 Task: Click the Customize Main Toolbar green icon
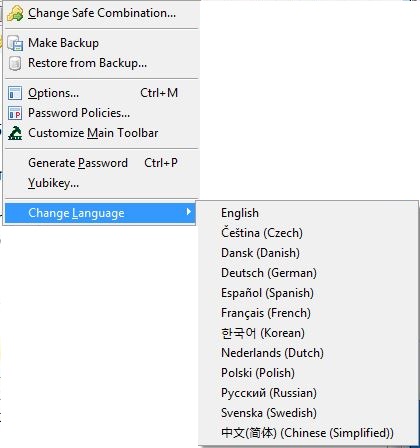pyautogui.click(x=15, y=133)
